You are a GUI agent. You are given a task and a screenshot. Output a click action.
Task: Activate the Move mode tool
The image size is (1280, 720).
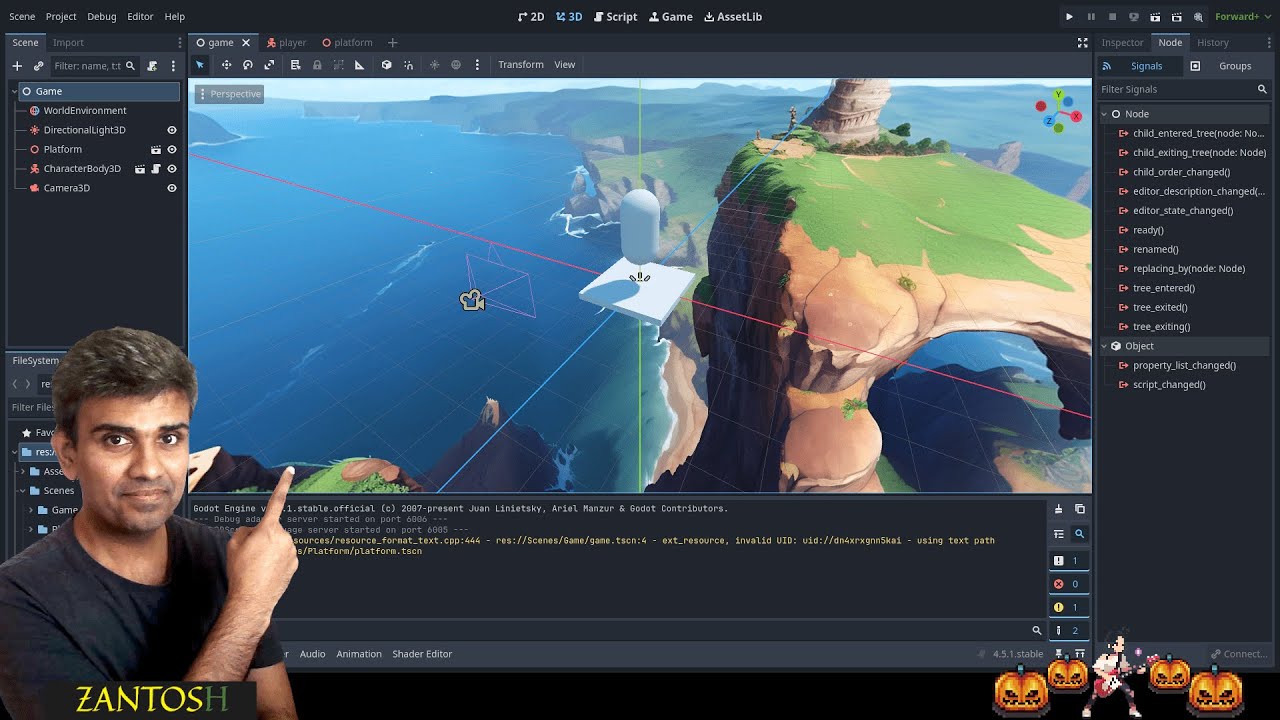point(226,65)
